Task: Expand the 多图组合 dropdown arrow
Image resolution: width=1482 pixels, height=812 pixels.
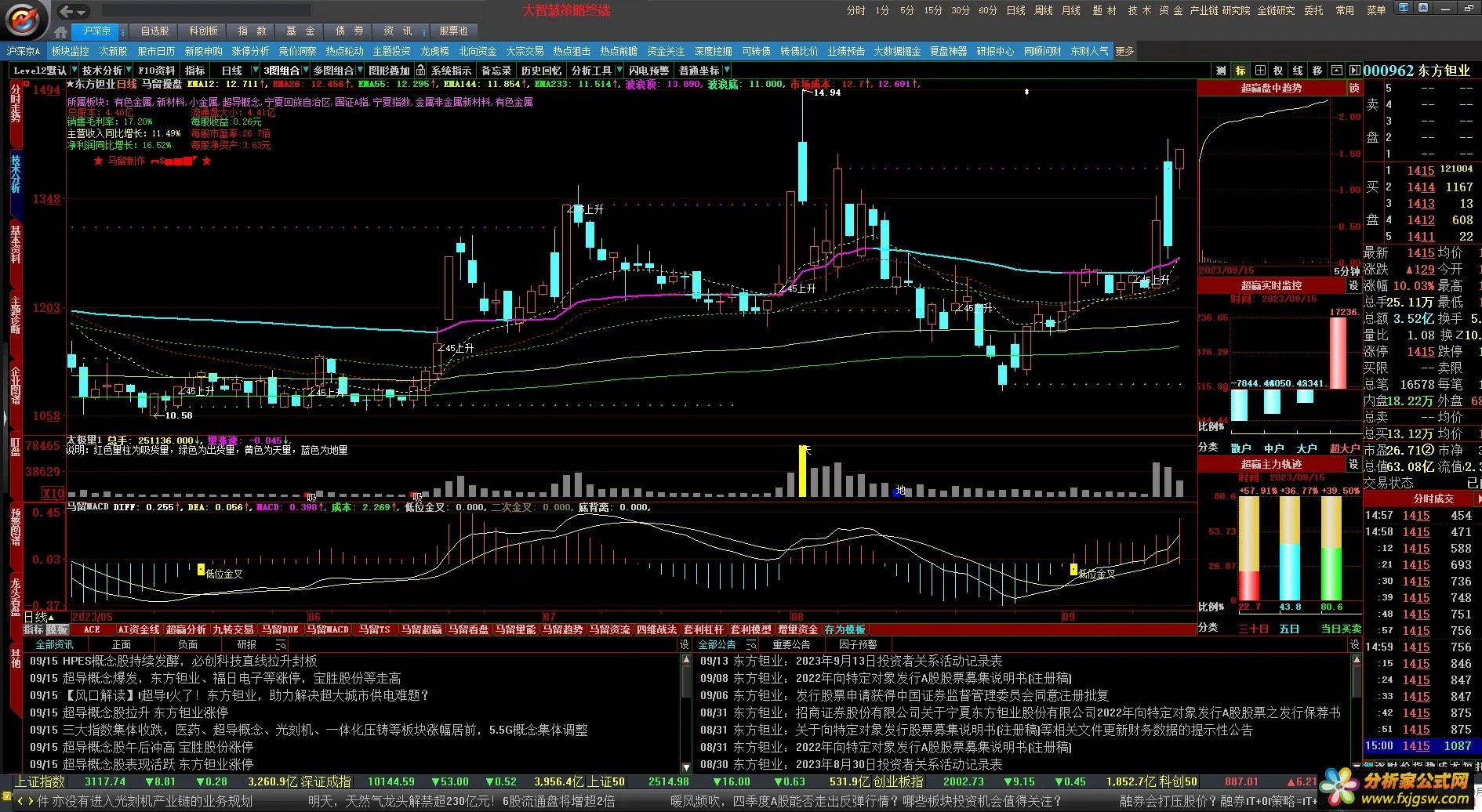Action: (361, 71)
